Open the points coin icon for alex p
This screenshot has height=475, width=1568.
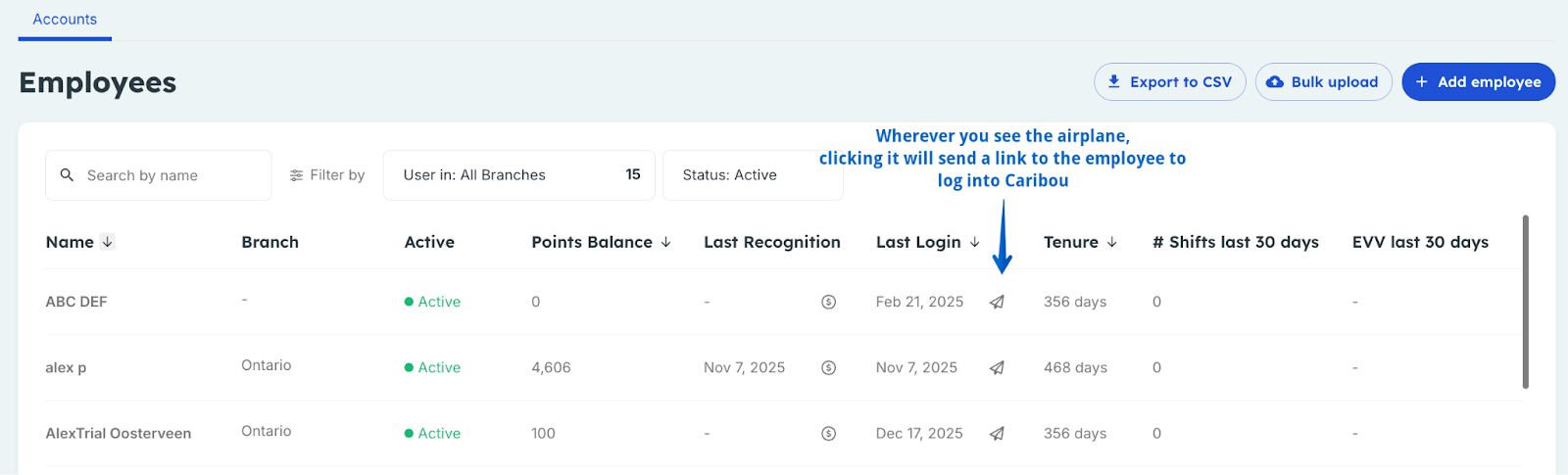pyautogui.click(x=828, y=367)
